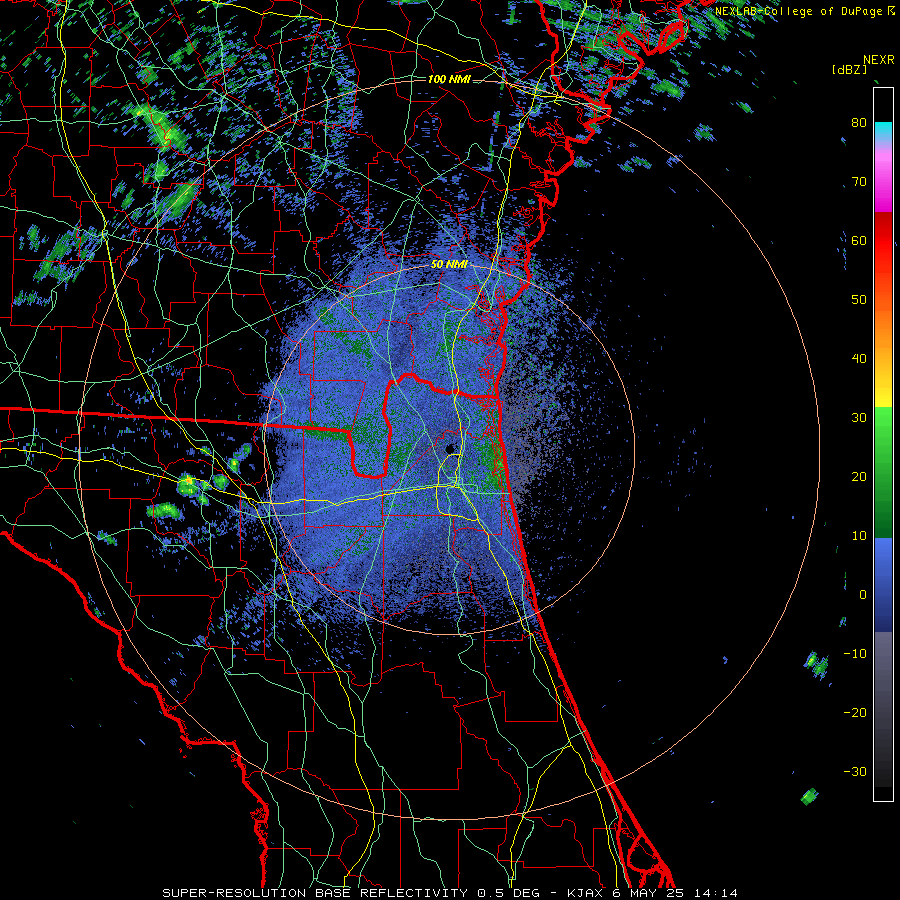Click the 30 value on the dBZ scale

[x=859, y=418]
